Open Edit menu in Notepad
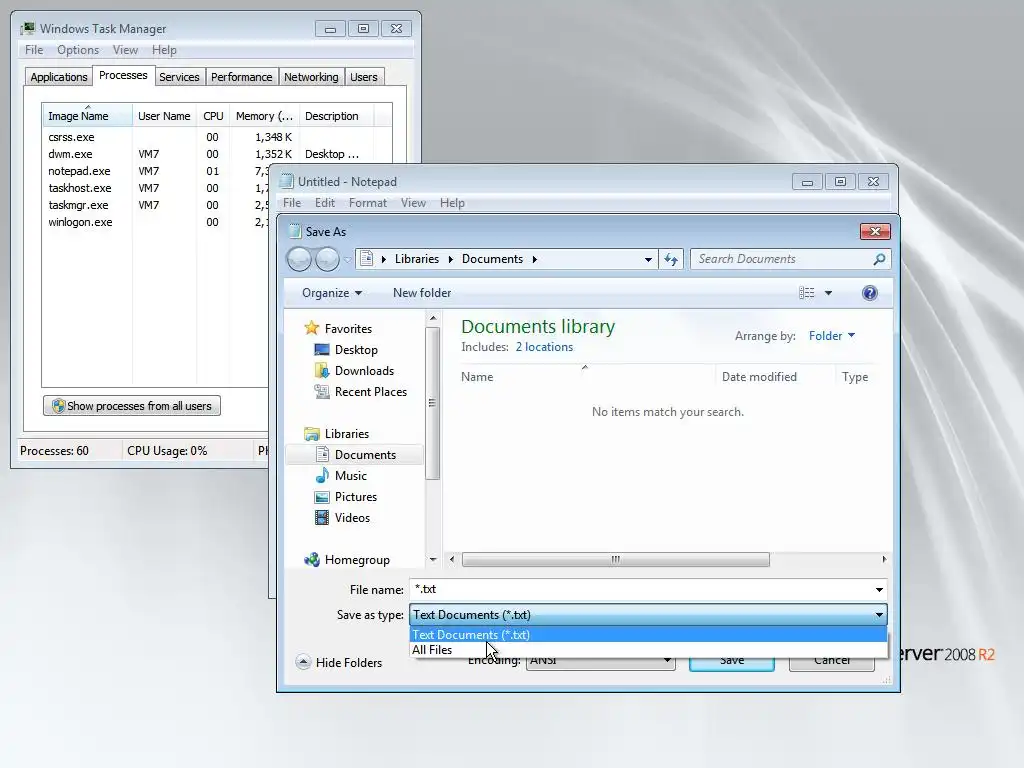The width and height of the screenshot is (1024, 768). 325,203
